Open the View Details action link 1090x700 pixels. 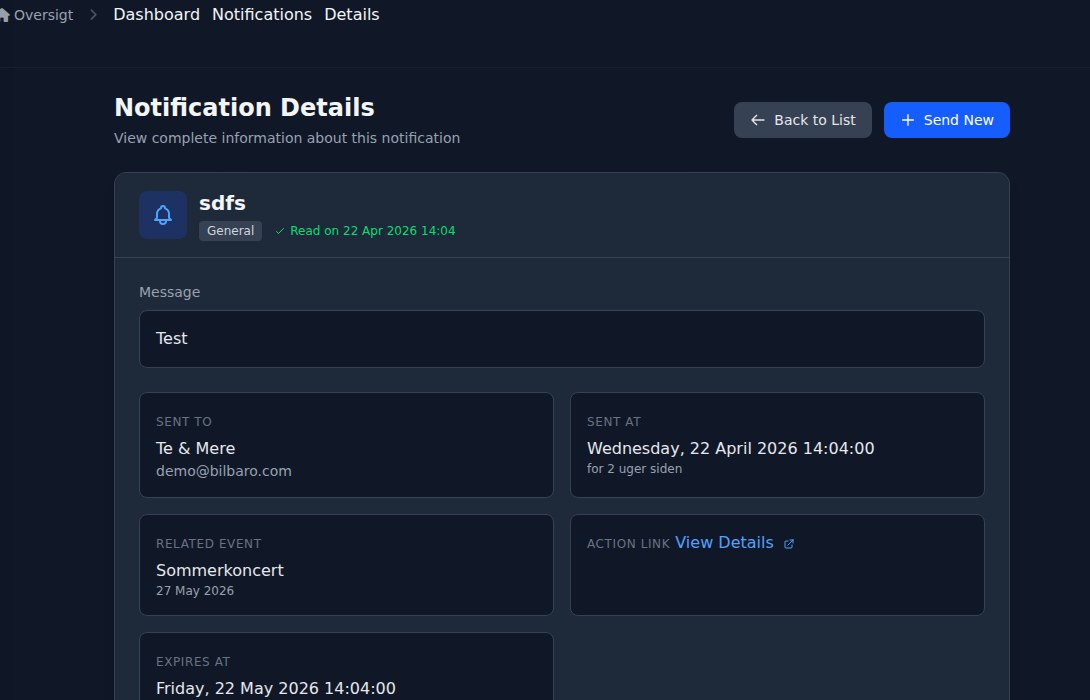tap(724, 543)
